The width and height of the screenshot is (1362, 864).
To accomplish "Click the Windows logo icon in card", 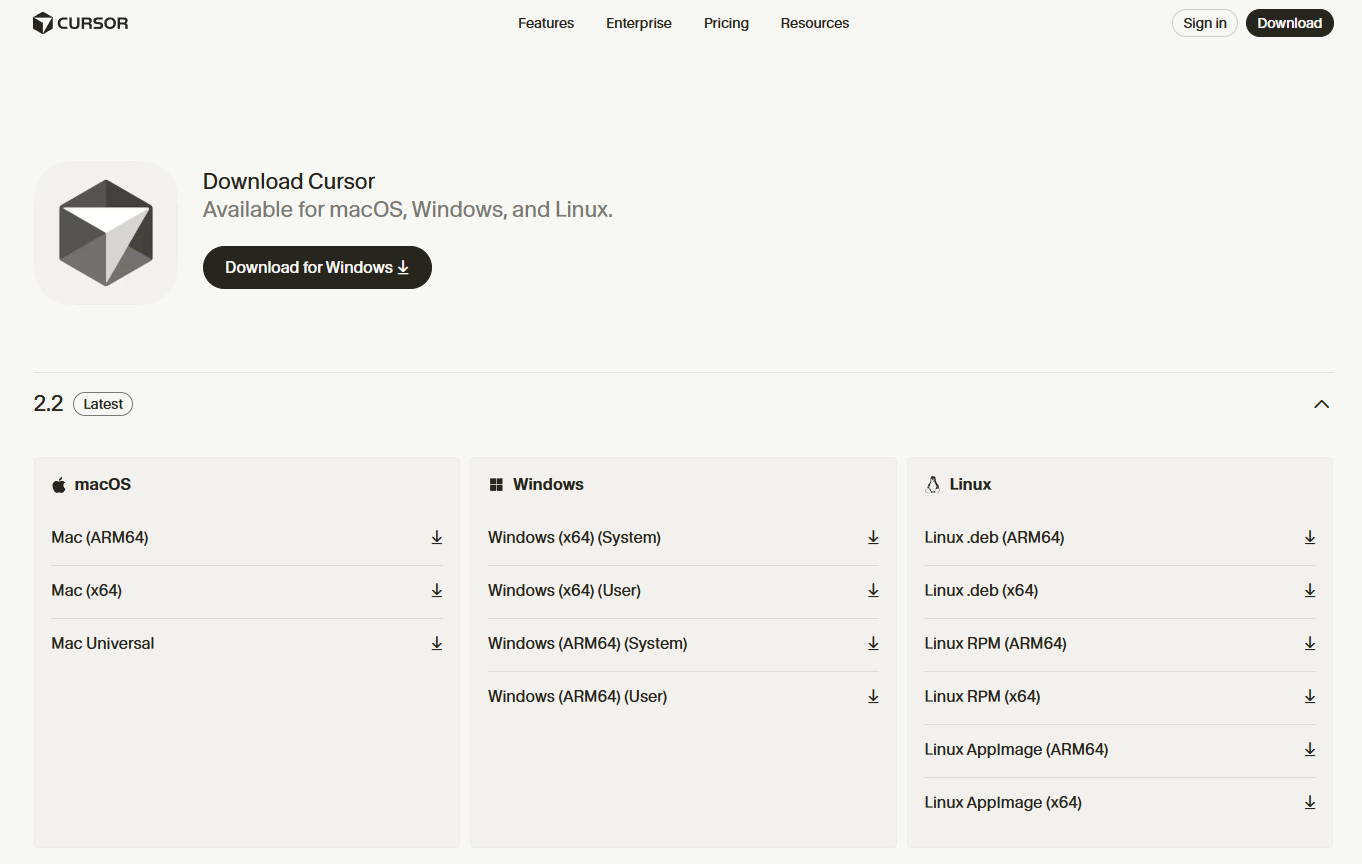I will 495,485.
